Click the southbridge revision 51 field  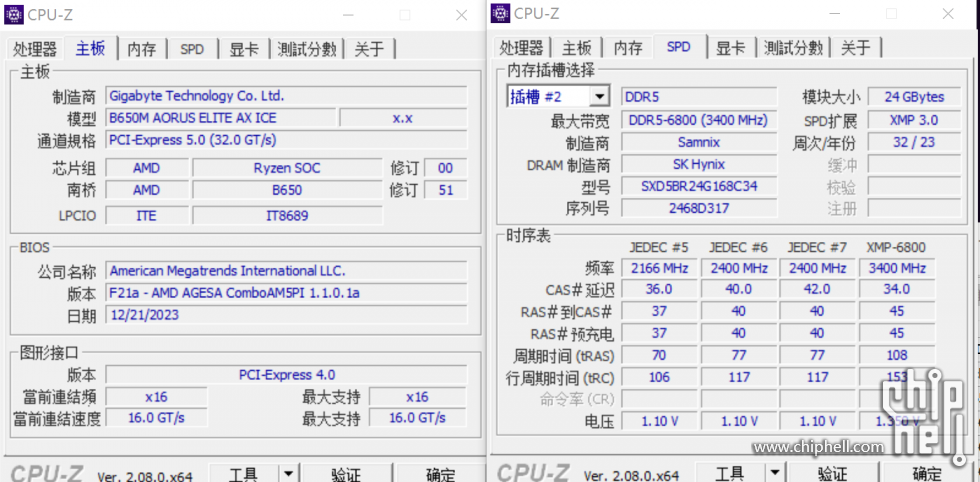pos(446,190)
